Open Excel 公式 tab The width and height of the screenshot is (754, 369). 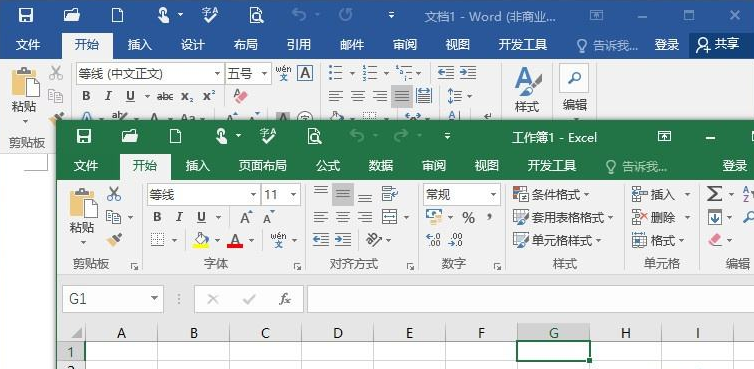click(x=328, y=165)
